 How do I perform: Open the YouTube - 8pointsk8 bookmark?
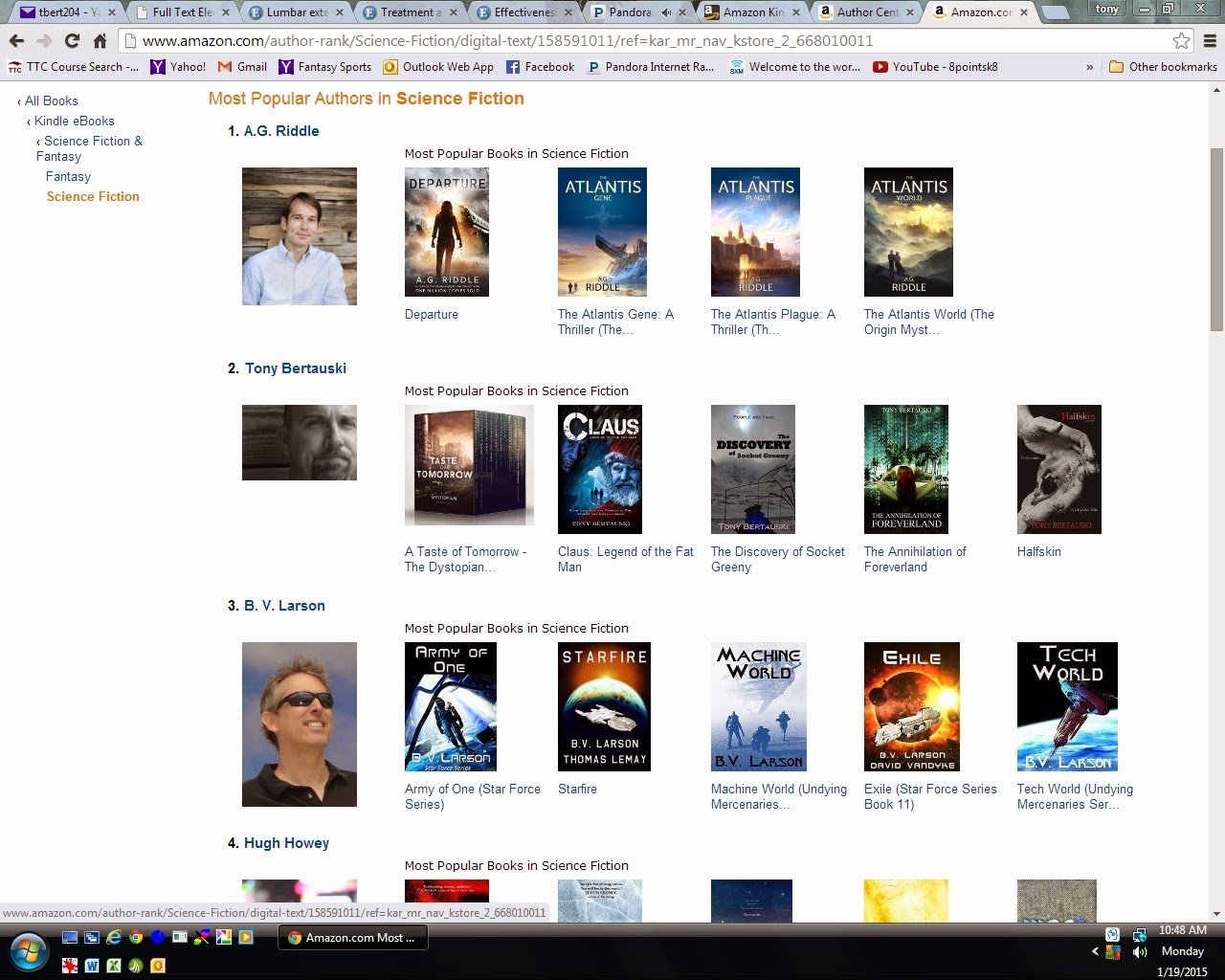tap(936, 67)
